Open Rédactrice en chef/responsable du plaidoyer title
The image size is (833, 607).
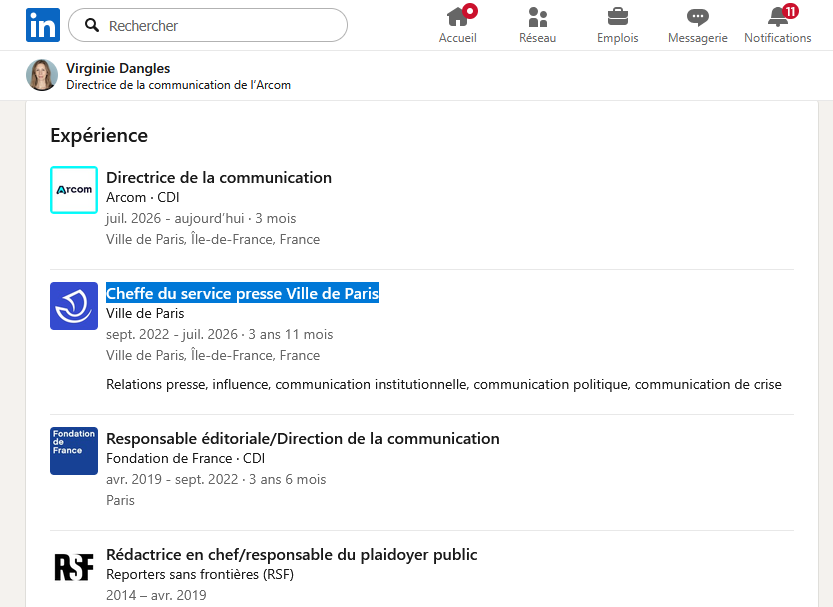pos(292,554)
